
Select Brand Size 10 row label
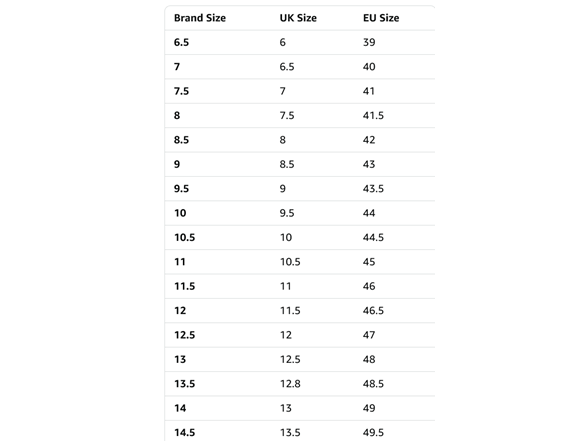tap(180, 213)
